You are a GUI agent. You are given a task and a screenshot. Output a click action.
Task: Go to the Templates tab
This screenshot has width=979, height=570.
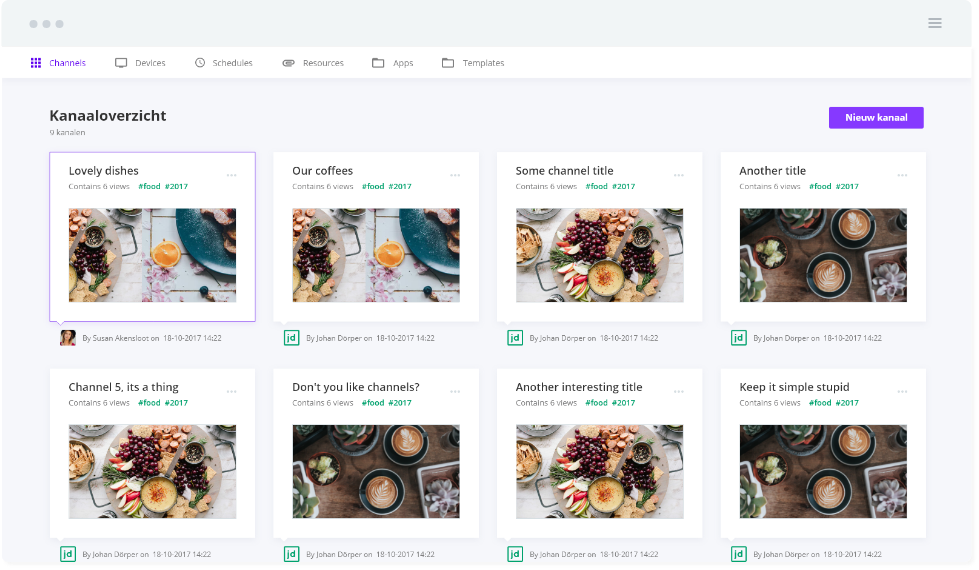(x=483, y=63)
